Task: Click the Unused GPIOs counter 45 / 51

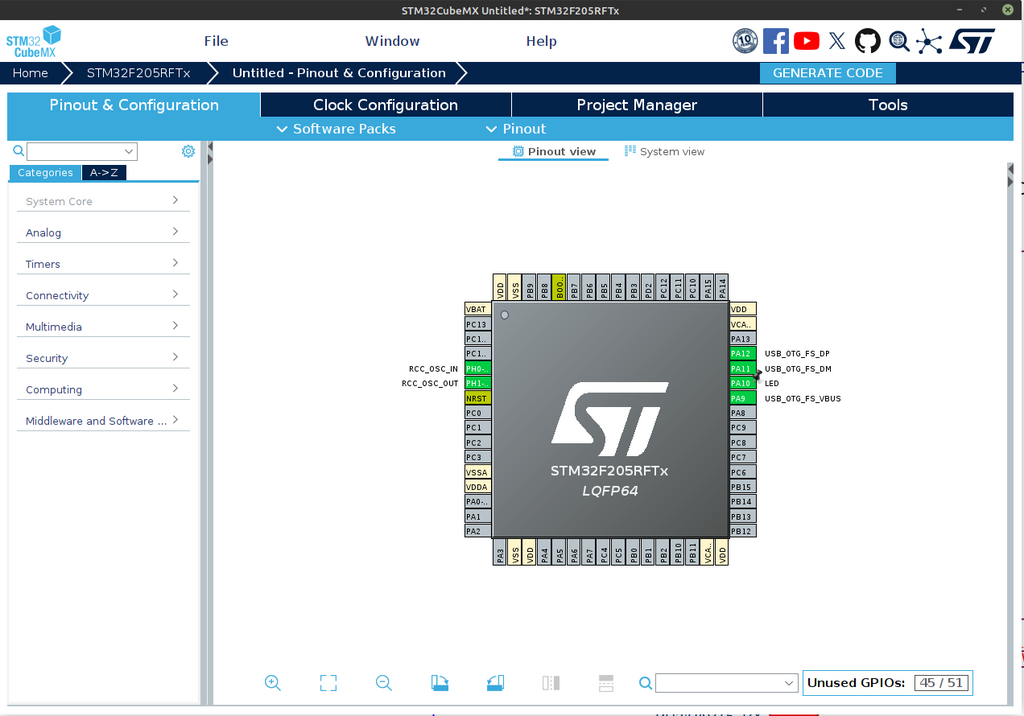Action: coord(941,683)
